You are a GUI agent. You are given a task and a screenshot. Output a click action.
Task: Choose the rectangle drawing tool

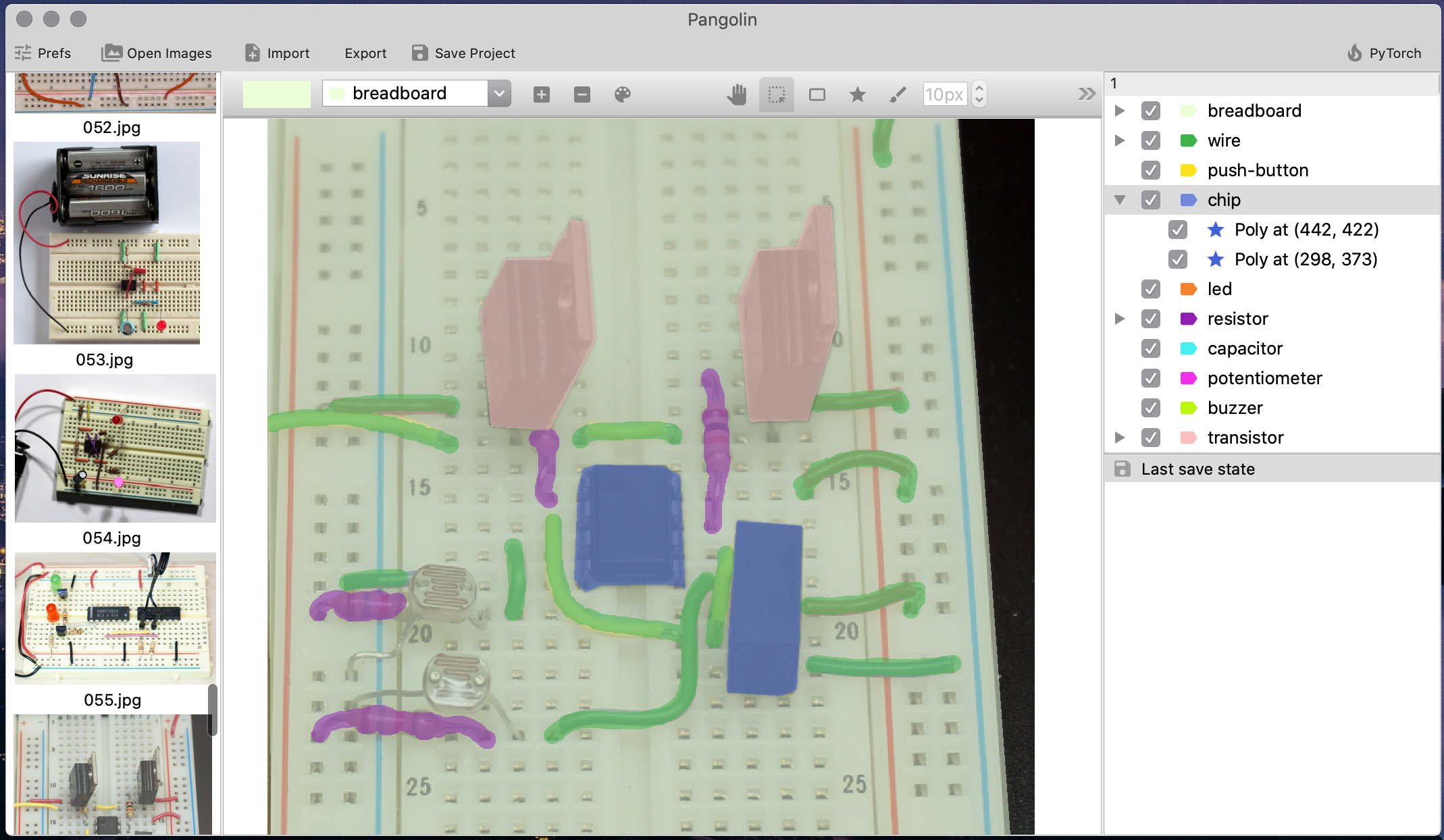pyautogui.click(x=817, y=95)
